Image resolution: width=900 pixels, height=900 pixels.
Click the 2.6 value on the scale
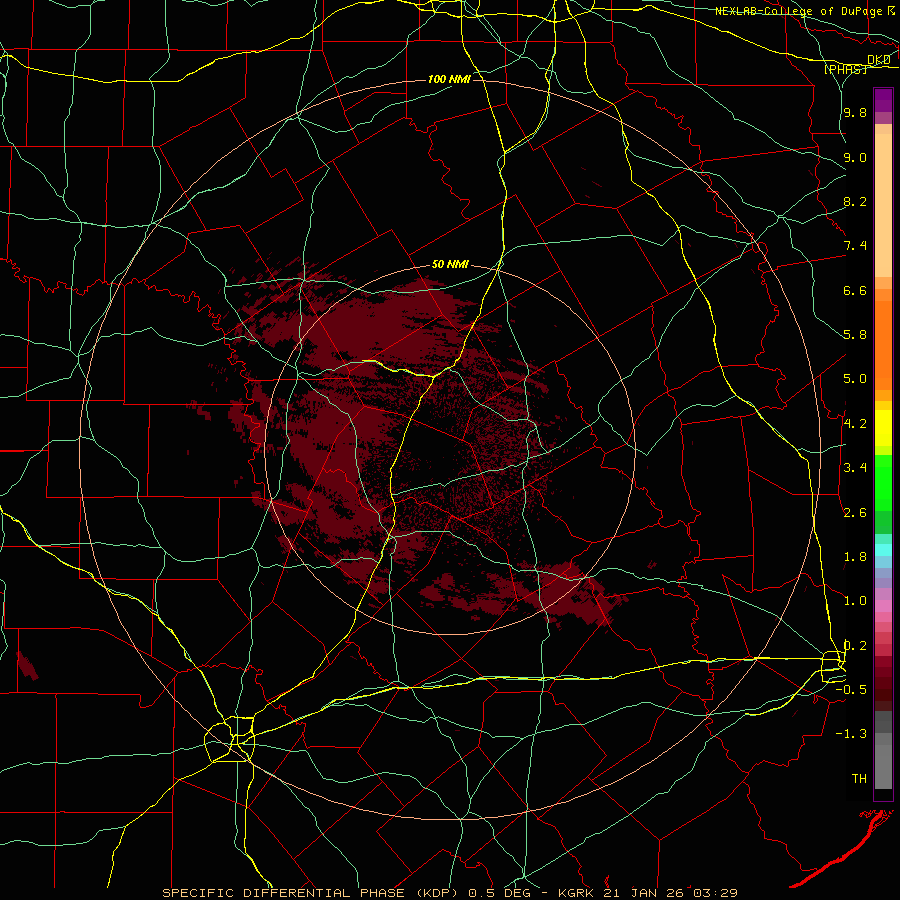point(855,513)
